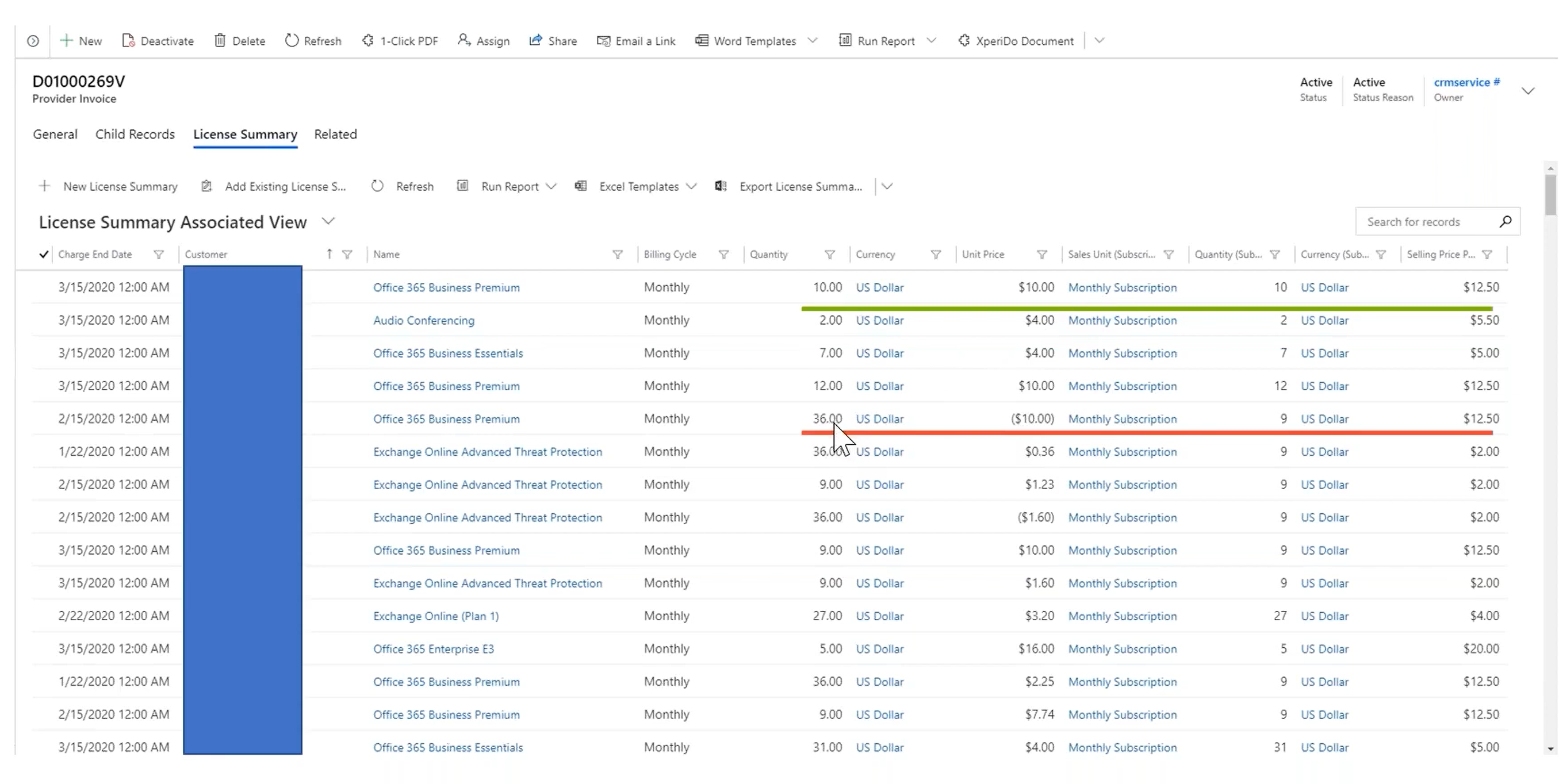Open License Summary Associated View selector chevron
This screenshot has height=784, width=1559.
pyautogui.click(x=328, y=221)
